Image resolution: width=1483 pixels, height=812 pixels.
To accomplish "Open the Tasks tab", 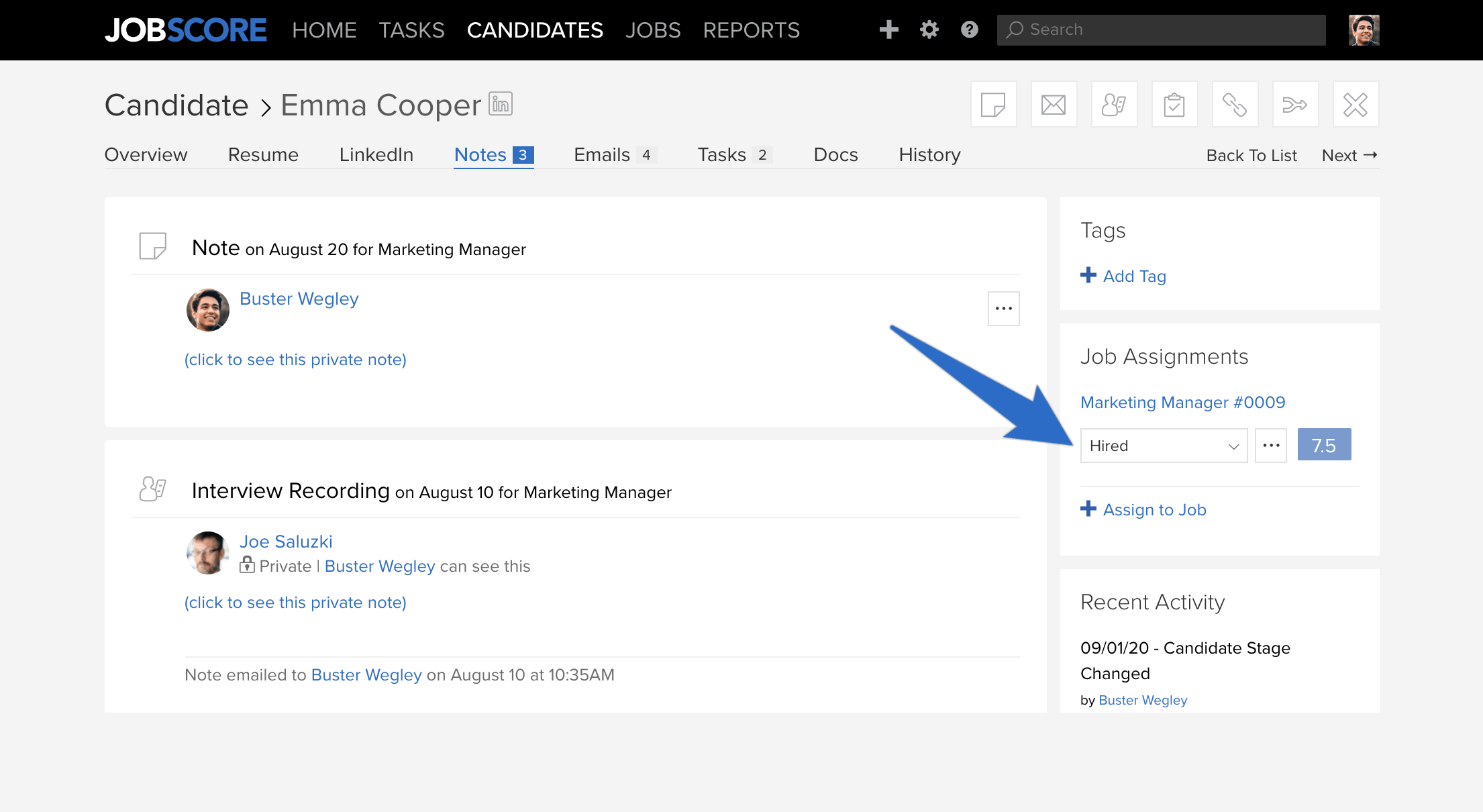I will coord(735,155).
